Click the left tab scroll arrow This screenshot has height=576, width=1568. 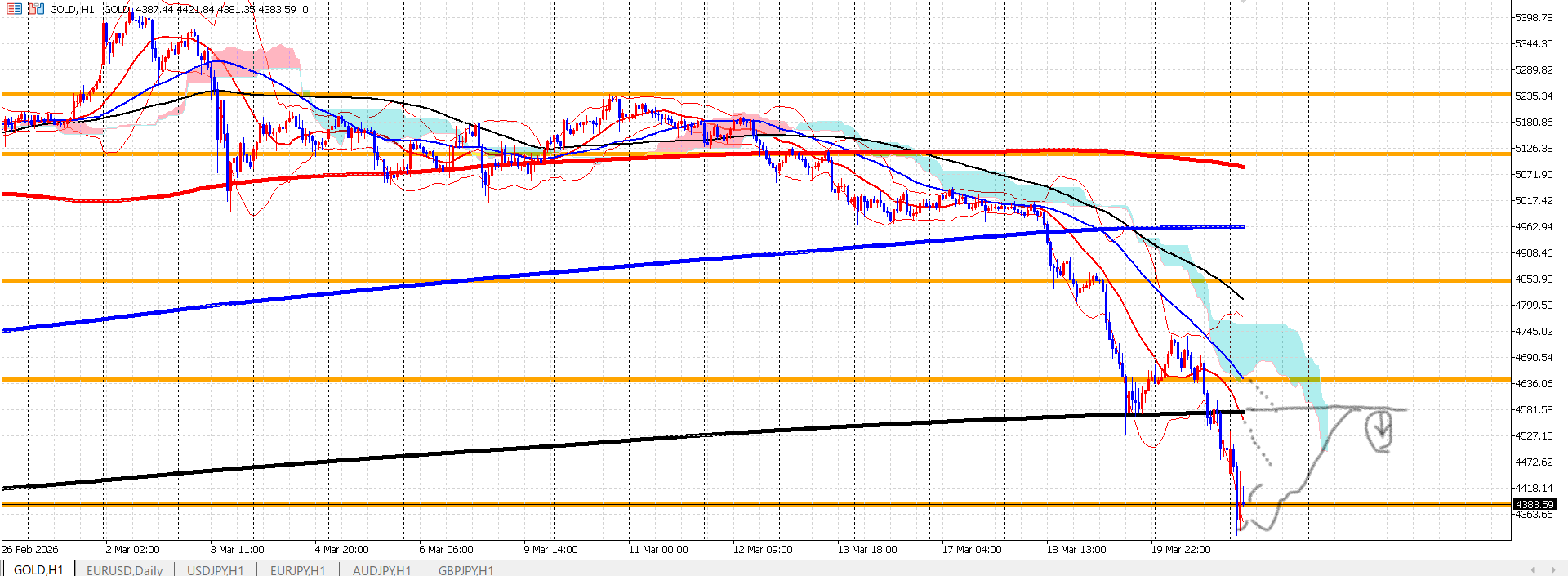click(x=1533, y=569)
